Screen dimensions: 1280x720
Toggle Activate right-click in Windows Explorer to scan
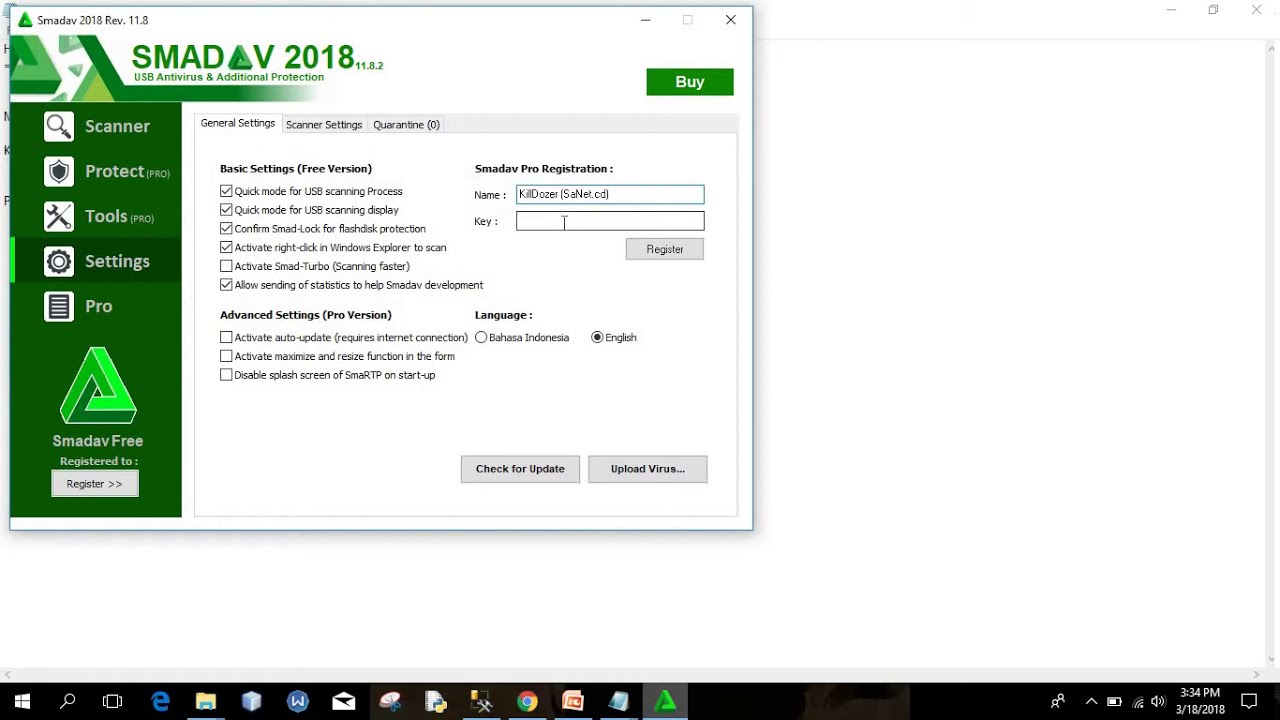[x=226, y=247]
